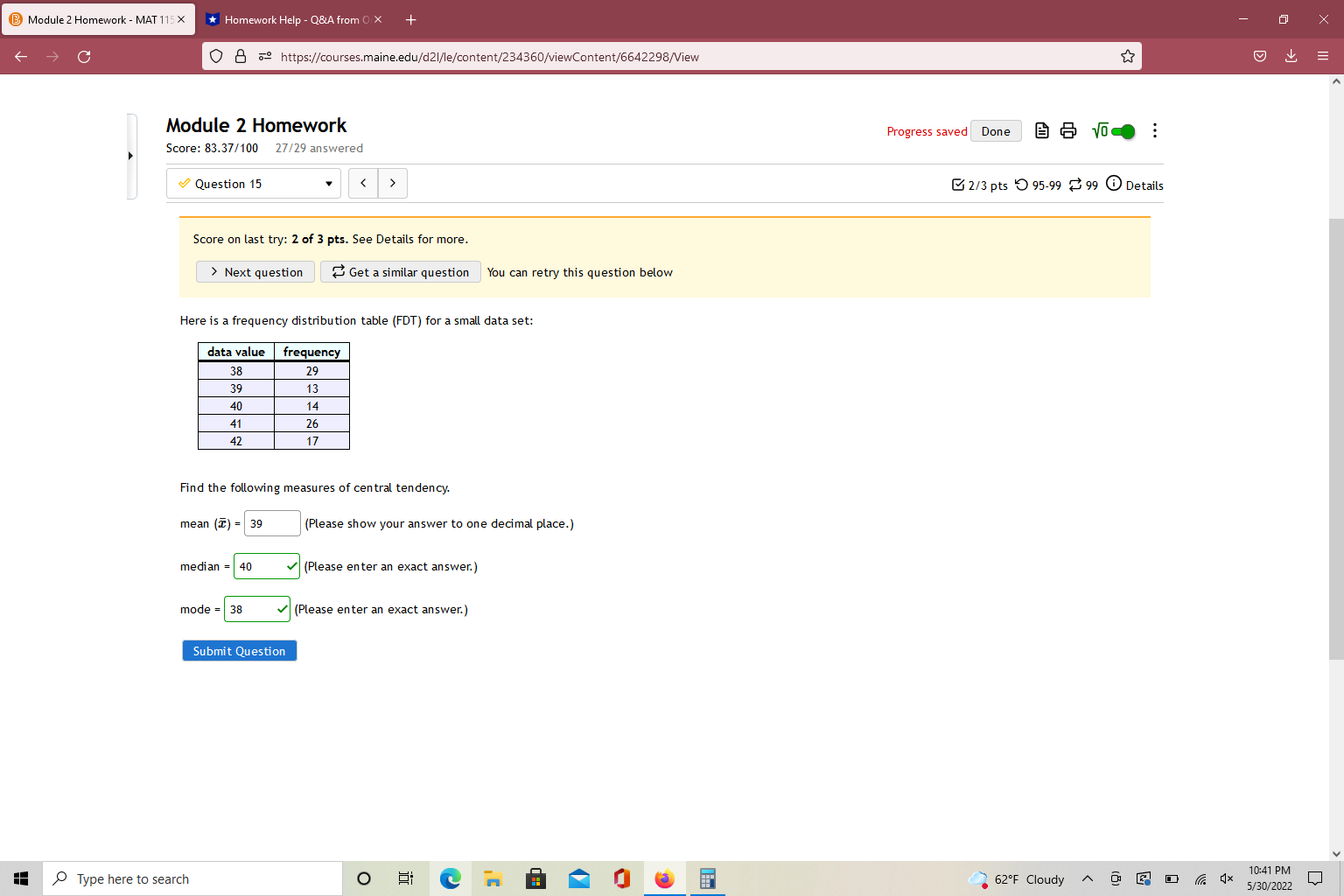Save page to Pocket
1344x896 pixels.
click(x=1260, y=57)
